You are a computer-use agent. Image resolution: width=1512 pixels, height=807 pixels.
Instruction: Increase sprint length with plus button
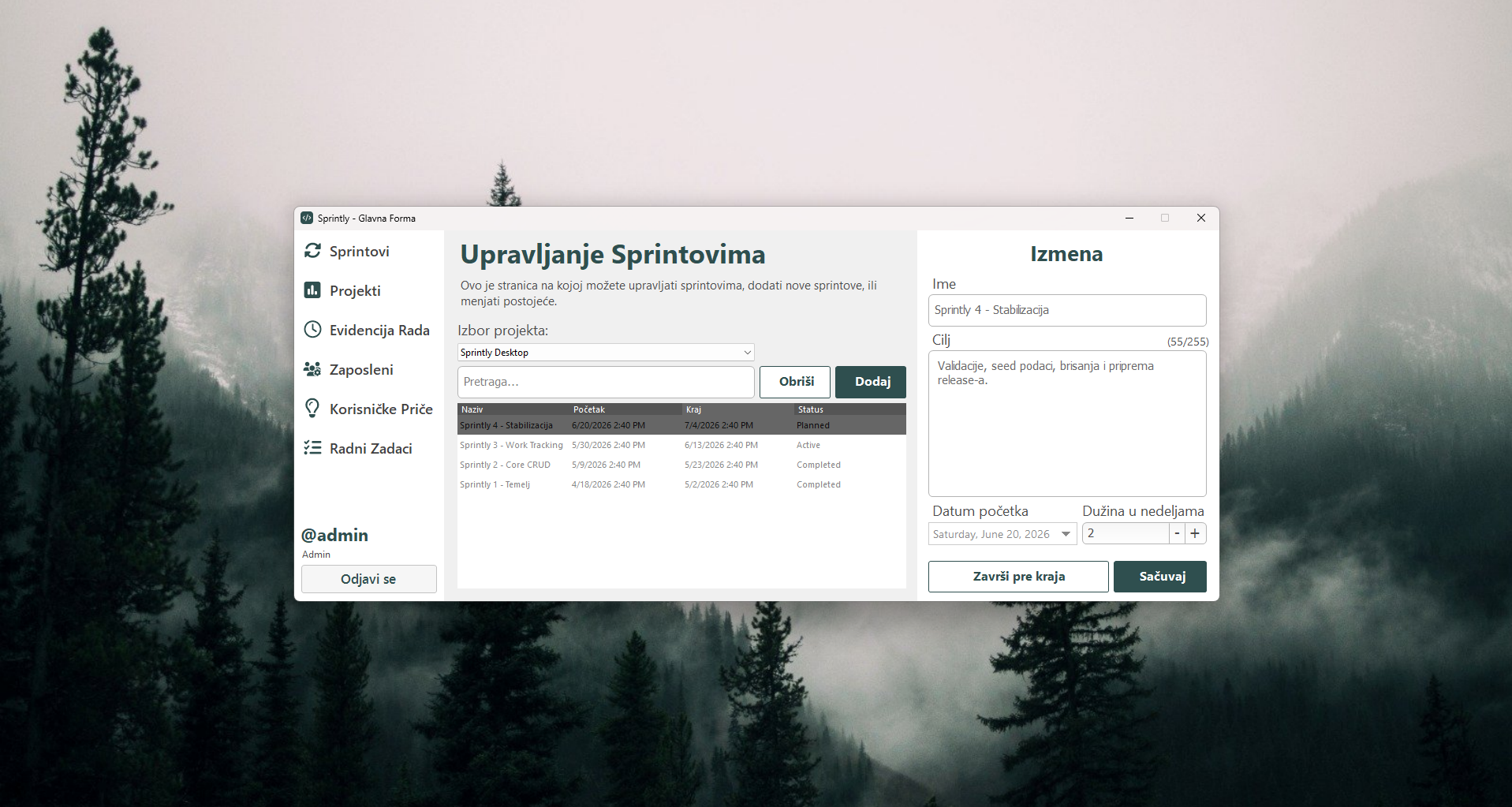point(1196,534)
